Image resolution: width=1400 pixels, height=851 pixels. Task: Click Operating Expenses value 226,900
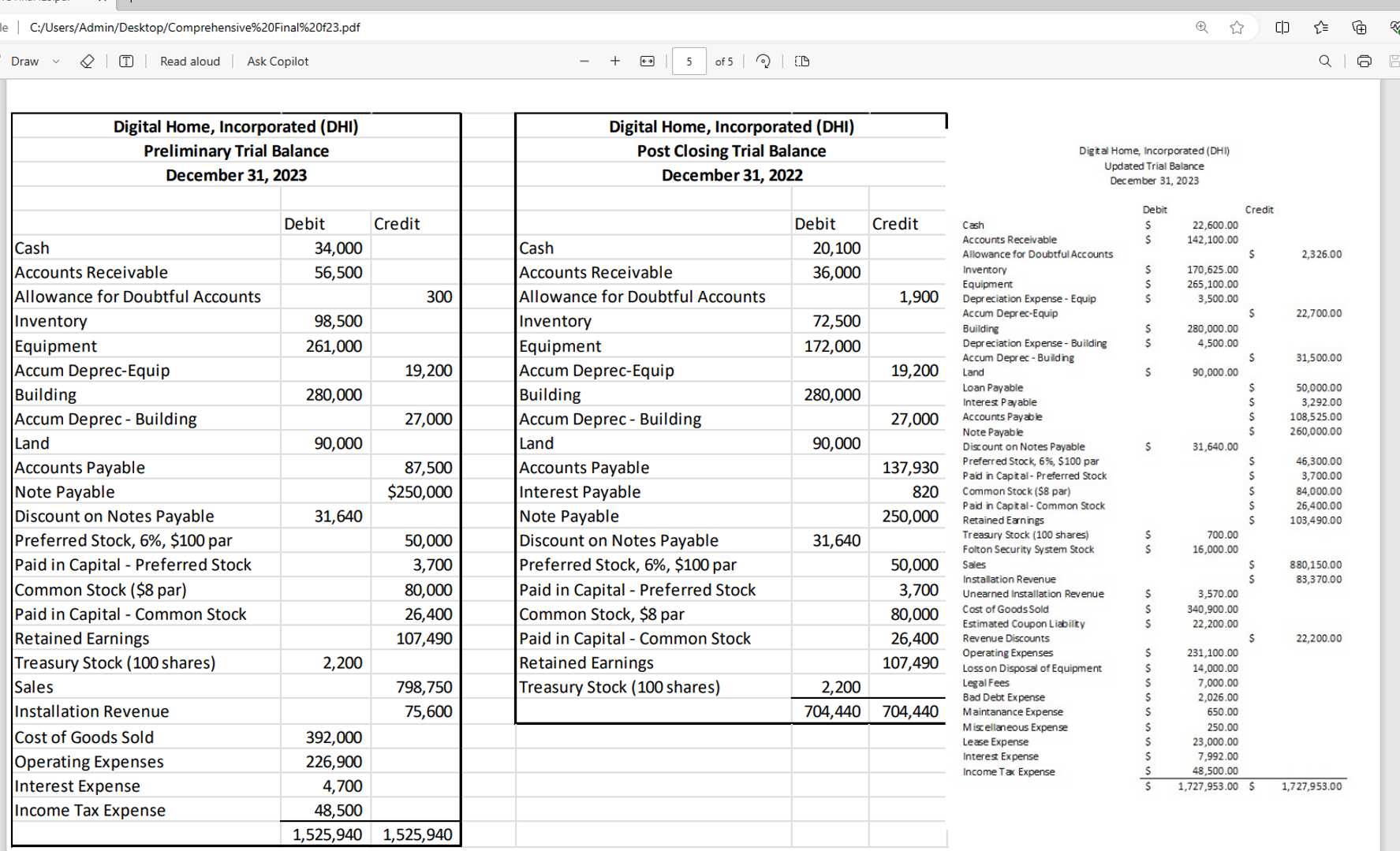coord(334,762)
